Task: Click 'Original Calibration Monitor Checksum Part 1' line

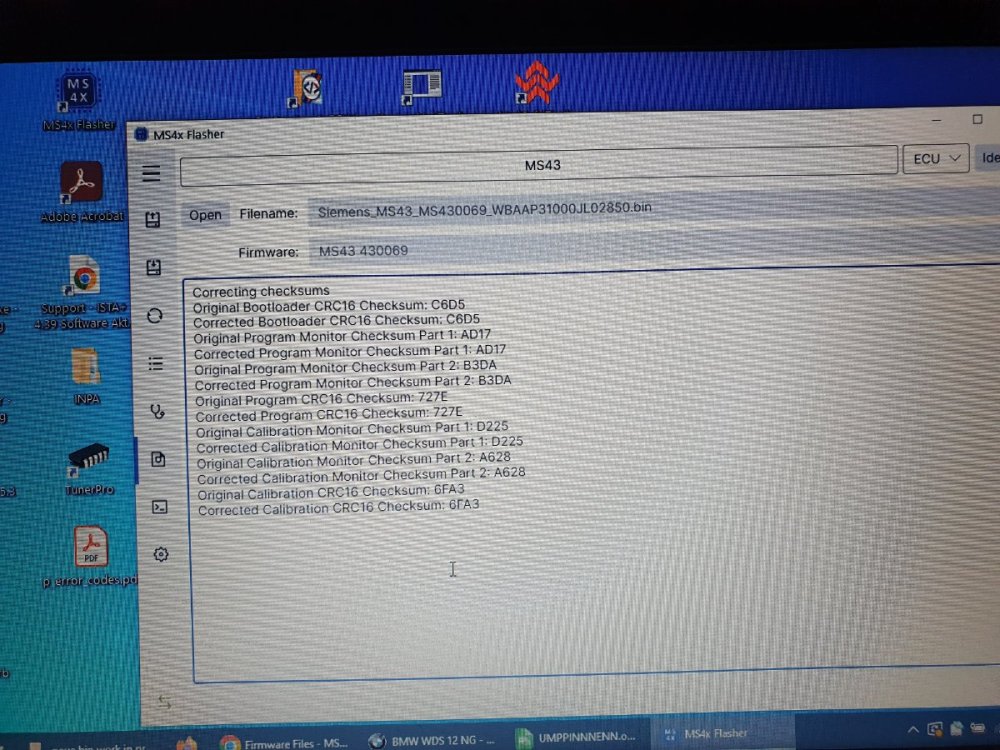Action: pyautogui.click(x=352, y=429)
